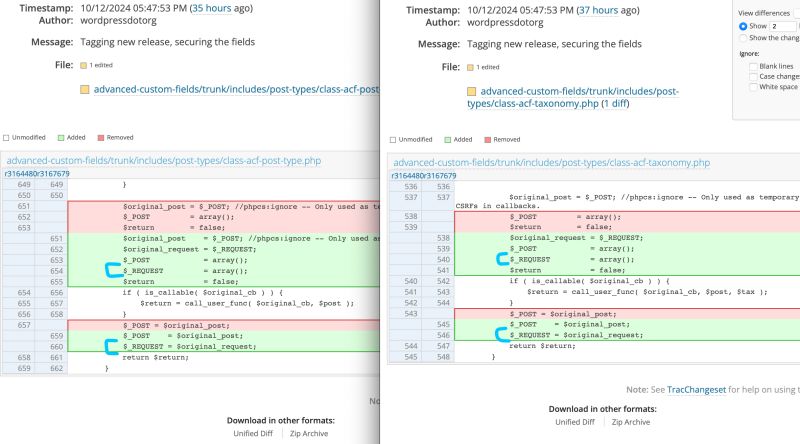The width and height of the screenshot is (800, 444).
Task: Open class-acf-post-type.php diff header link
Action: pyautogui.click(x=164, y=161)
